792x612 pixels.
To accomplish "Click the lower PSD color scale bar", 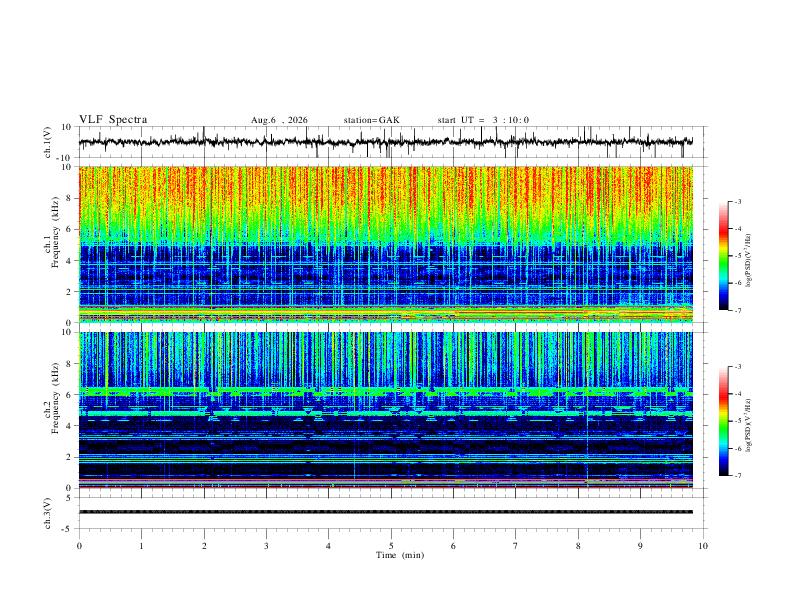I will click(724, 421).
